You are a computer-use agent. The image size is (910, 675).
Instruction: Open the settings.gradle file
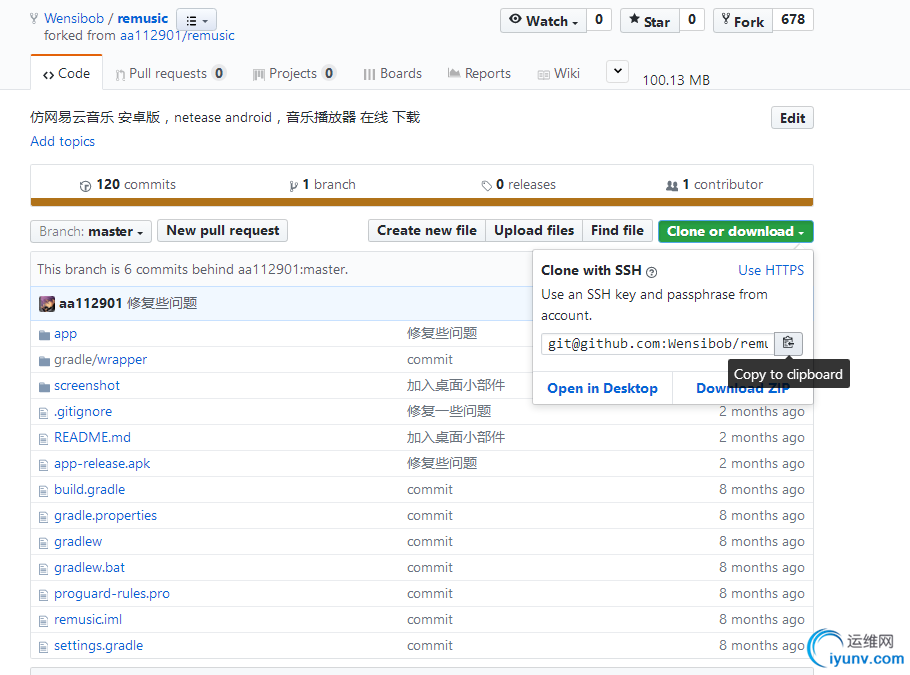point(99,645)
